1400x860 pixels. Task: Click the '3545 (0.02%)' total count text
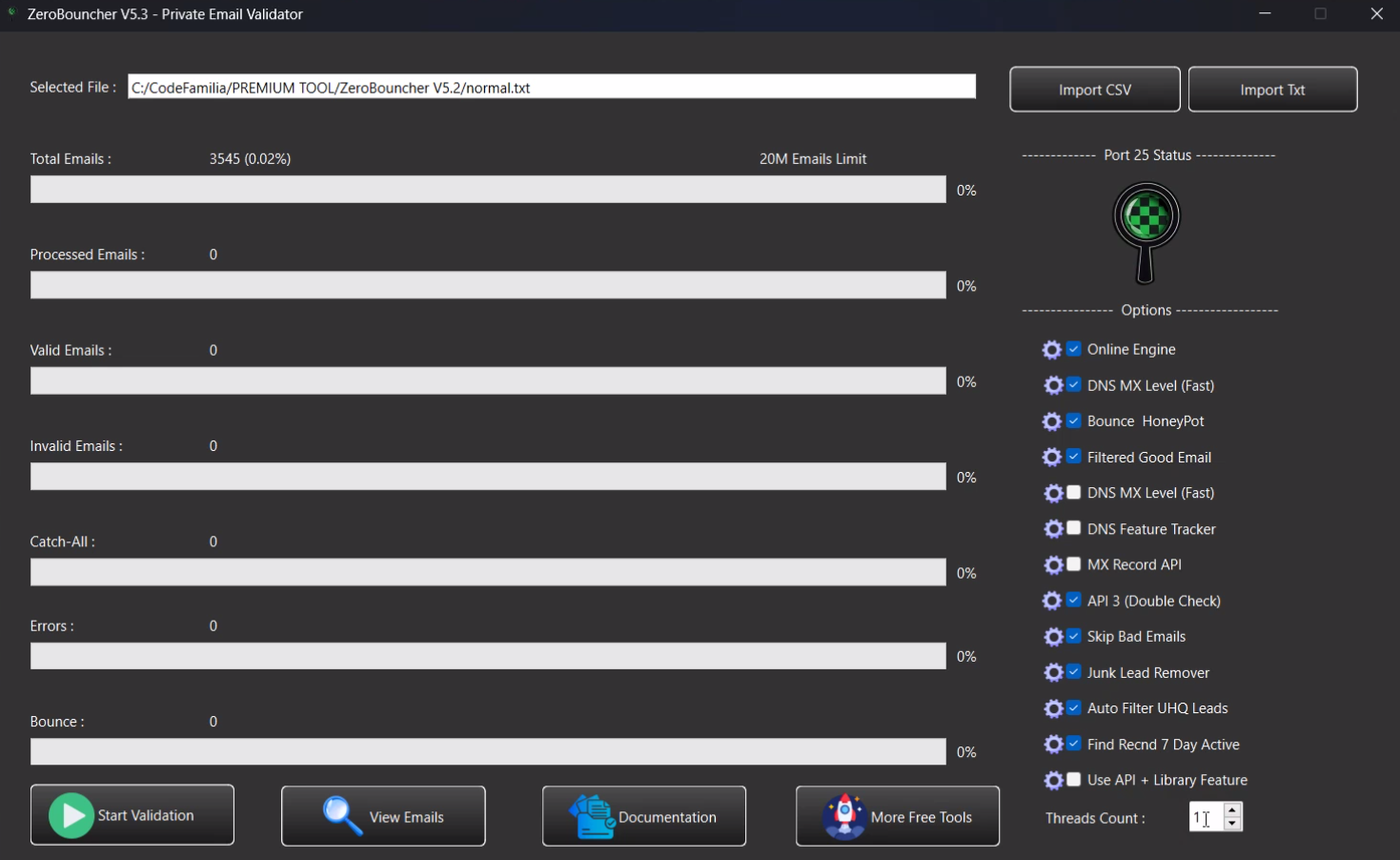(250, 159)
